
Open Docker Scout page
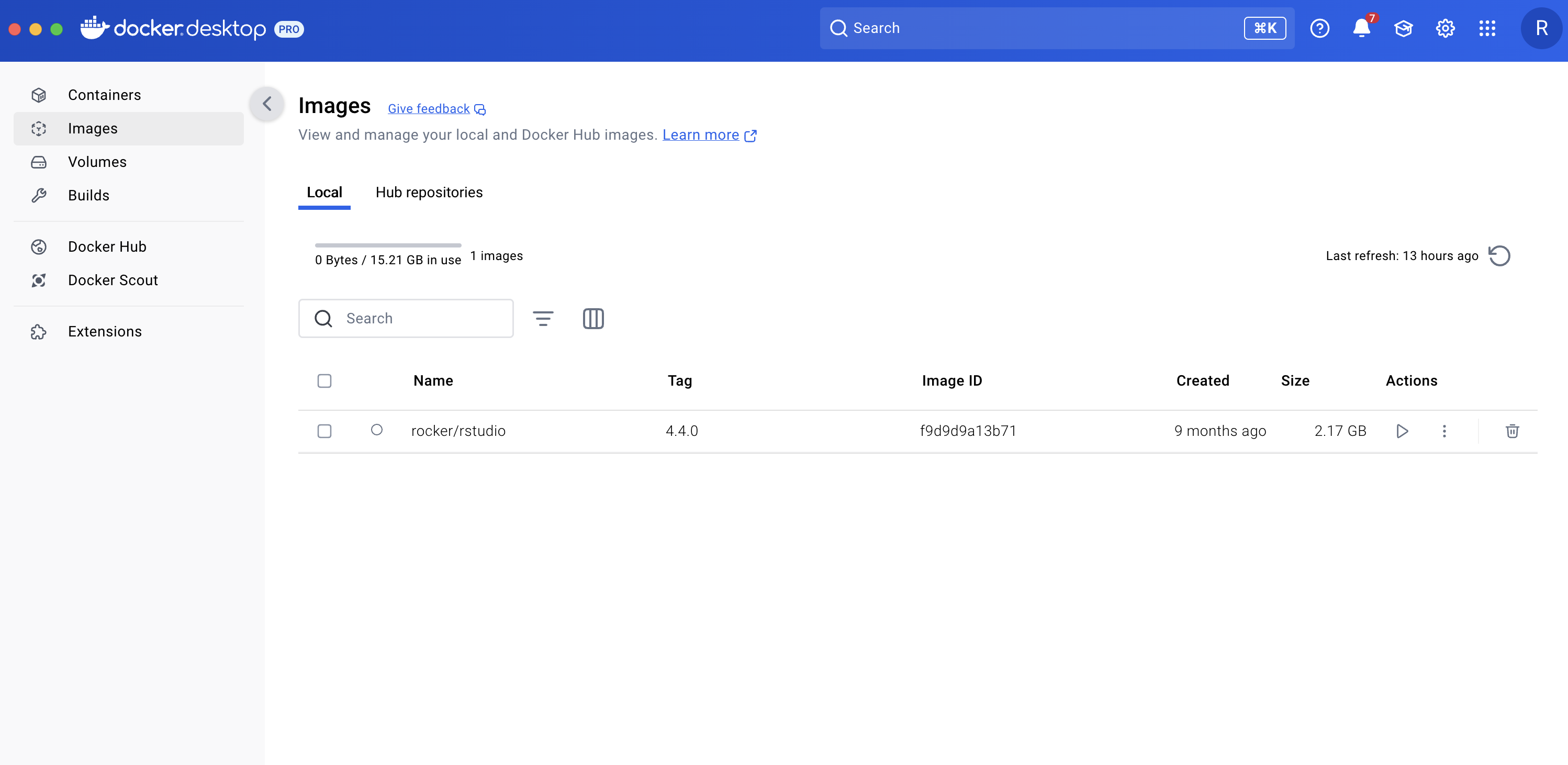pos(128,280)
